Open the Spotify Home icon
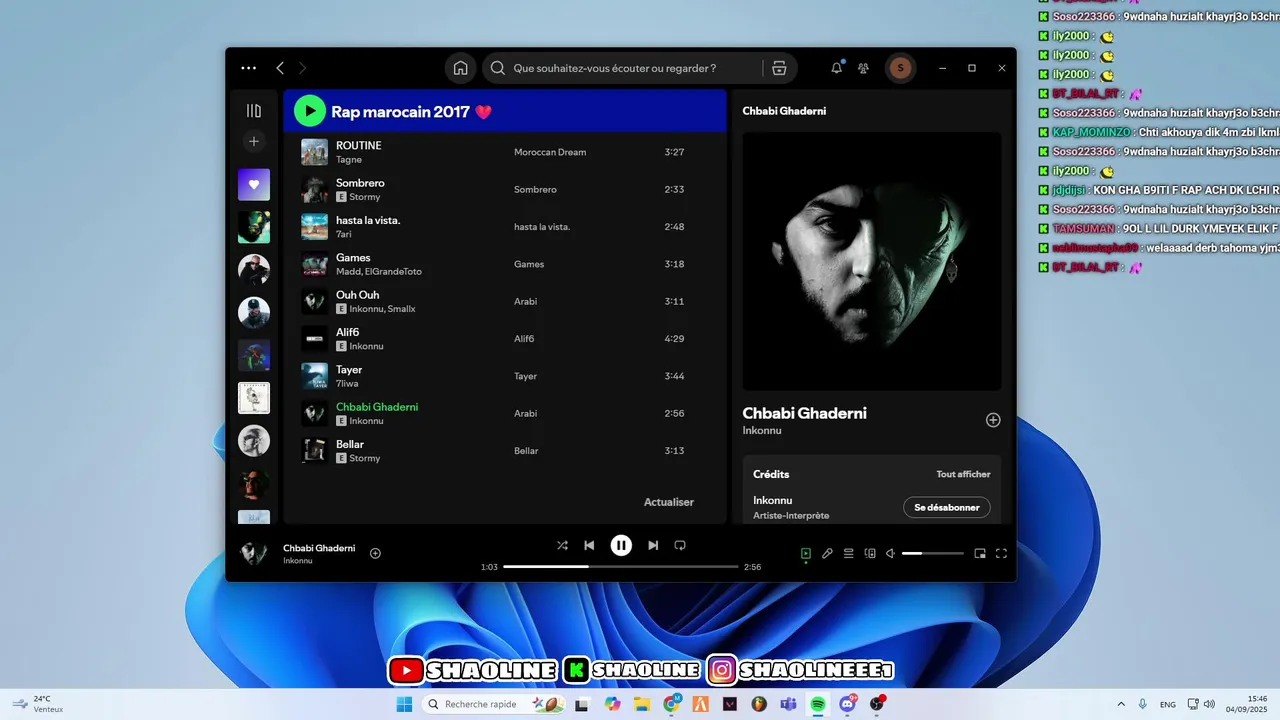Screen dimensions: 1280x720 point(460,68)
